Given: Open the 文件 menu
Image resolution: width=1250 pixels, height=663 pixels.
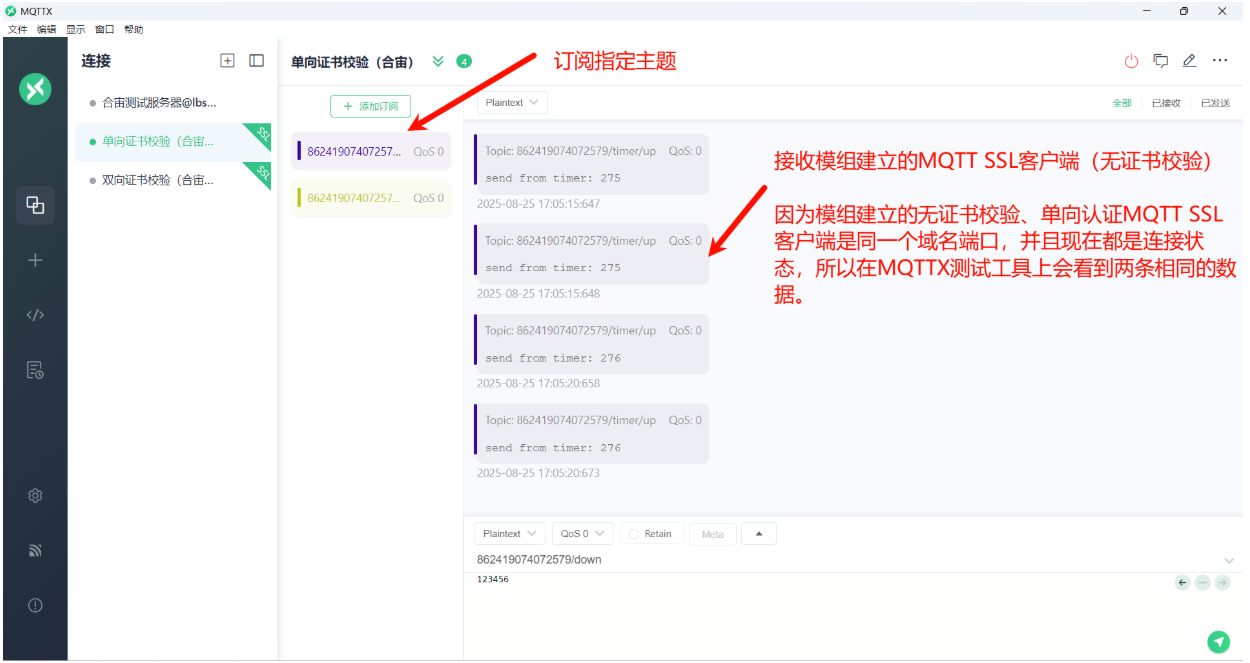Looking at the screenshot, I should click(18, 29).
